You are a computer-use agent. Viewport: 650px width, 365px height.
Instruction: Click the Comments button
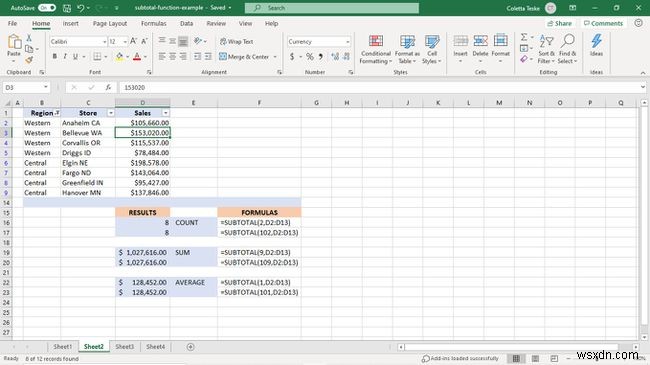click(603, 24)
